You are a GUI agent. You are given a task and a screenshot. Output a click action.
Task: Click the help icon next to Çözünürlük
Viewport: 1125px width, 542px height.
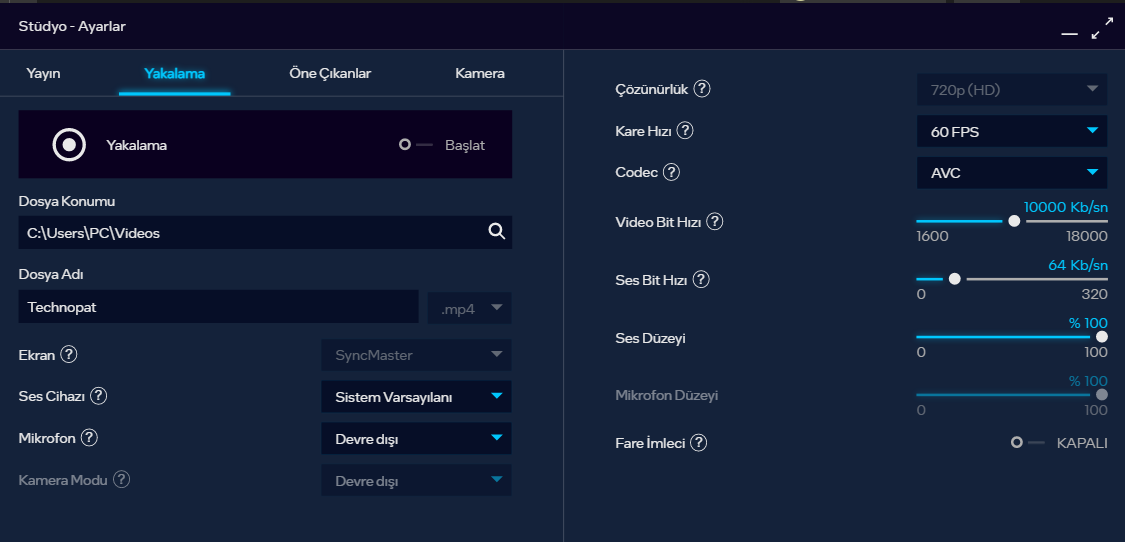pyautogui.click(x=702, y=89)
